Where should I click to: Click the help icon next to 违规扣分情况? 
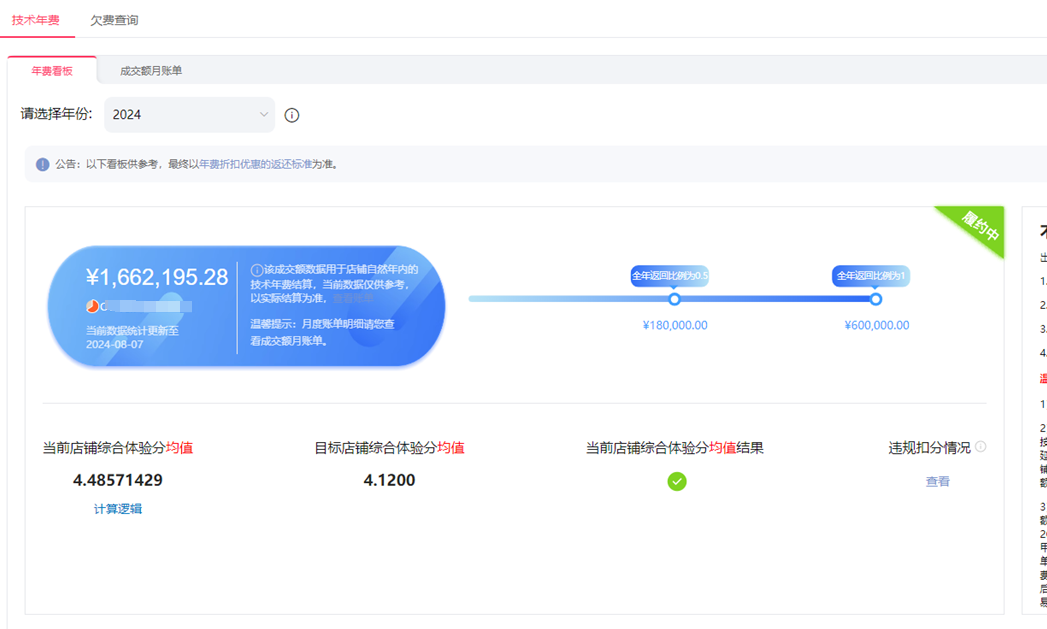(981, 447)
